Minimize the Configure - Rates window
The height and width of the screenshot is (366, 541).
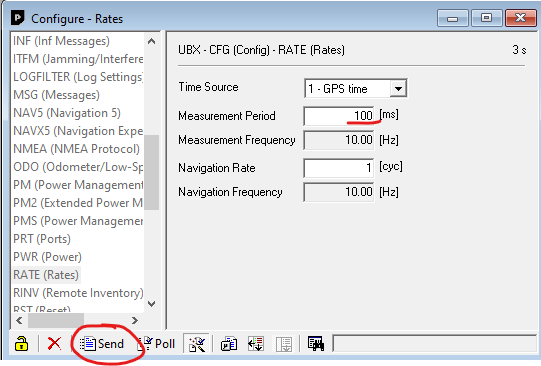(452, 18)
